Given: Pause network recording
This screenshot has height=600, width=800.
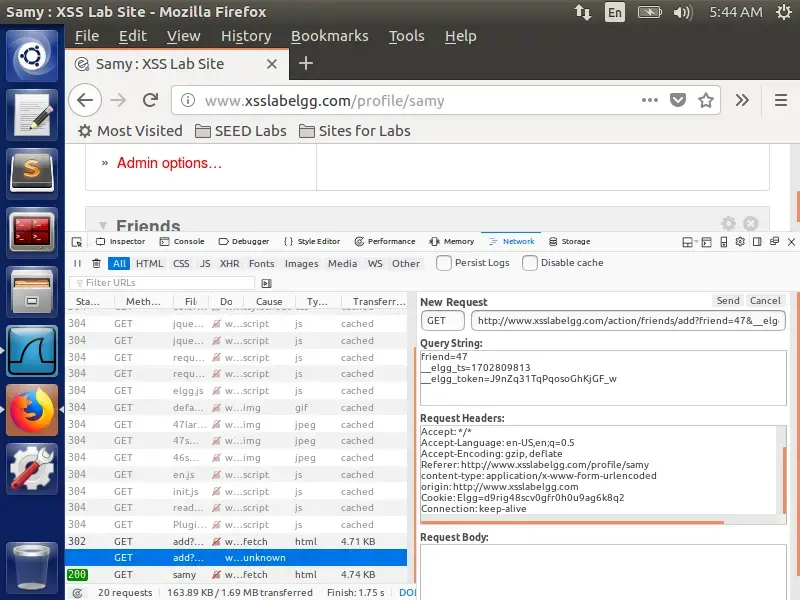Looking at the screenshot, I should coord(77,263).
